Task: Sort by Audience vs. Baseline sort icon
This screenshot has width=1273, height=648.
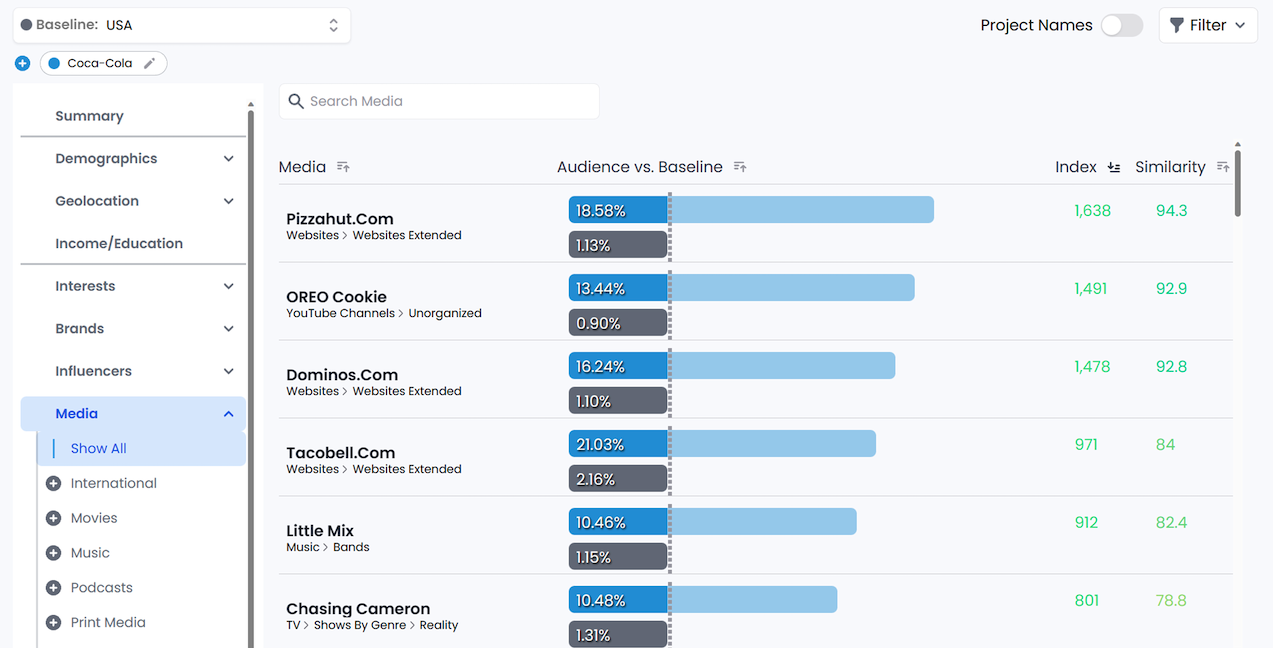Action: (x=740, y=167)
